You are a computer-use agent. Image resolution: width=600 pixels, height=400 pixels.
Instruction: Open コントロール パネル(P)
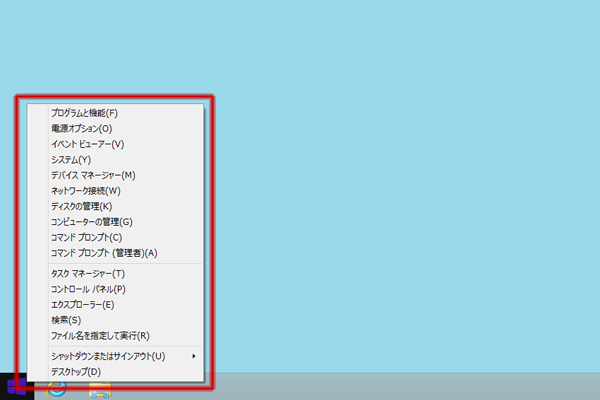click(115, 289)
